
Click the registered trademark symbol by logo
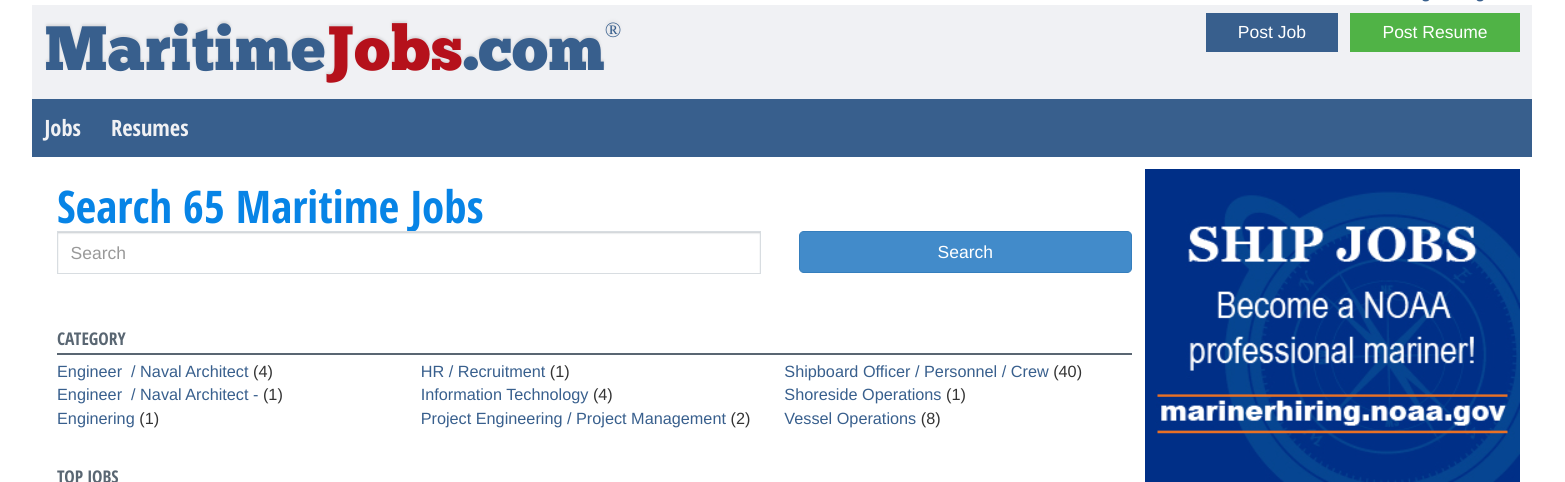[x=613, y=29]
